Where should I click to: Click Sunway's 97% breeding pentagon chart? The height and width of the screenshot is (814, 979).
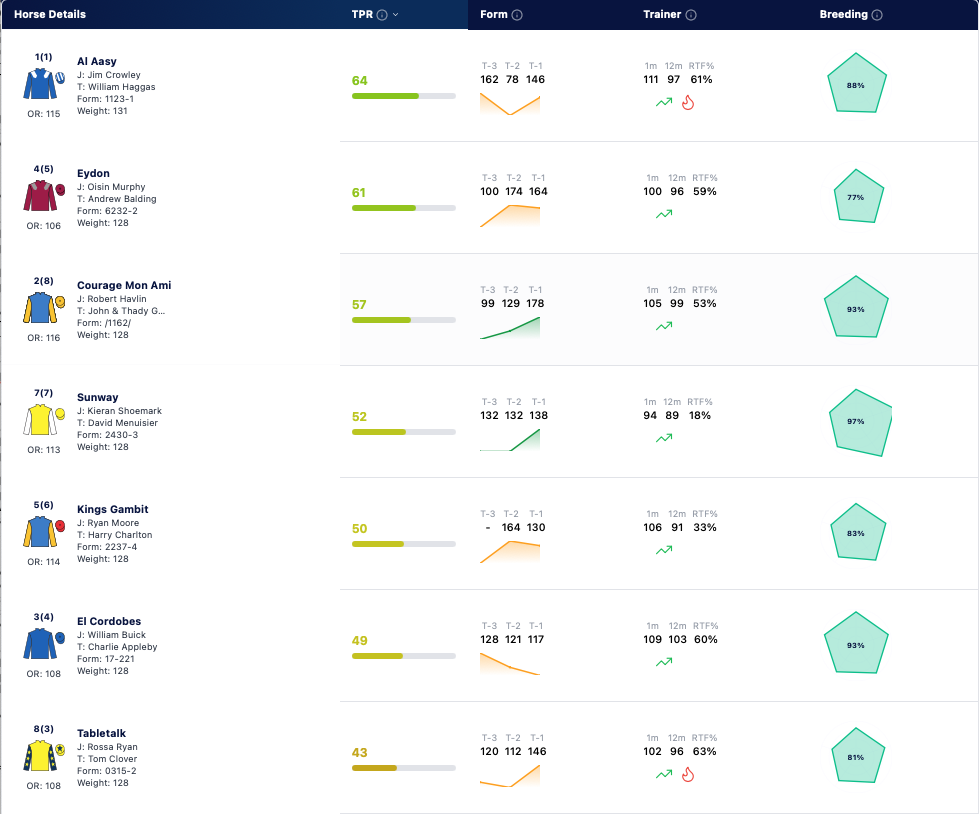coord(859,423)
